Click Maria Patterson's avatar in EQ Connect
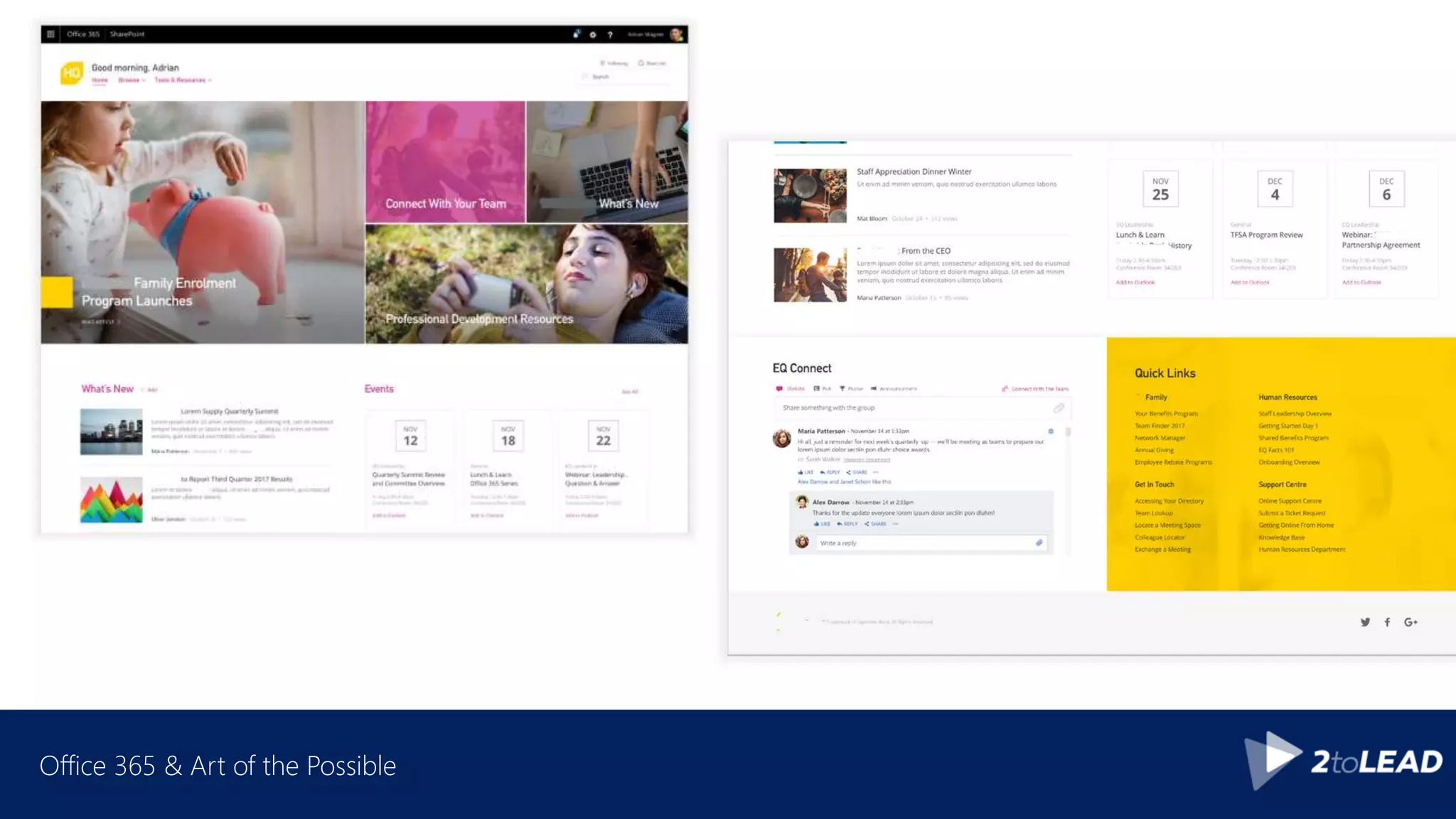This screenshot has width=1456, height=819. click(x=782, y=439)
